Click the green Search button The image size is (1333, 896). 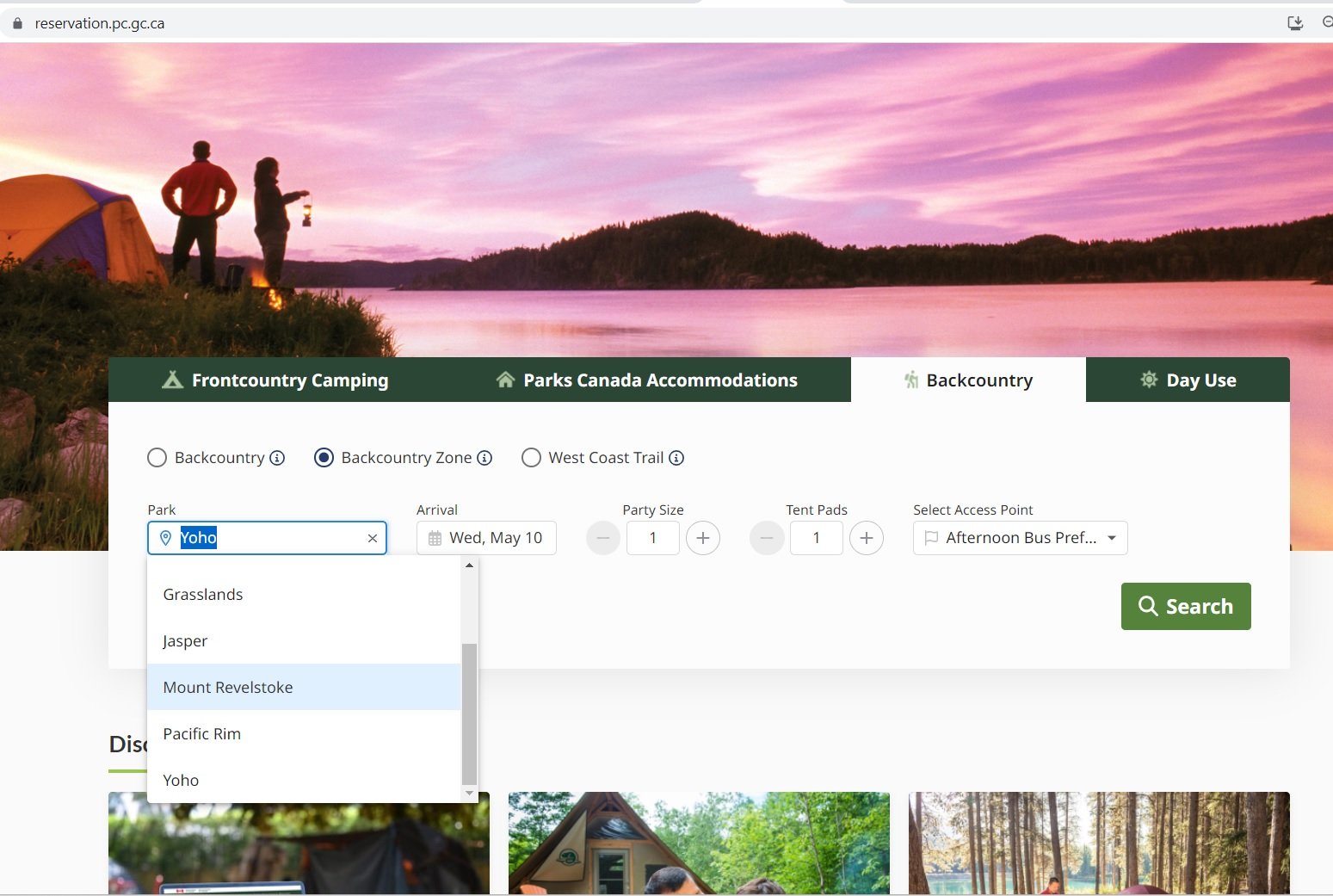click(x=1186, y=606)
